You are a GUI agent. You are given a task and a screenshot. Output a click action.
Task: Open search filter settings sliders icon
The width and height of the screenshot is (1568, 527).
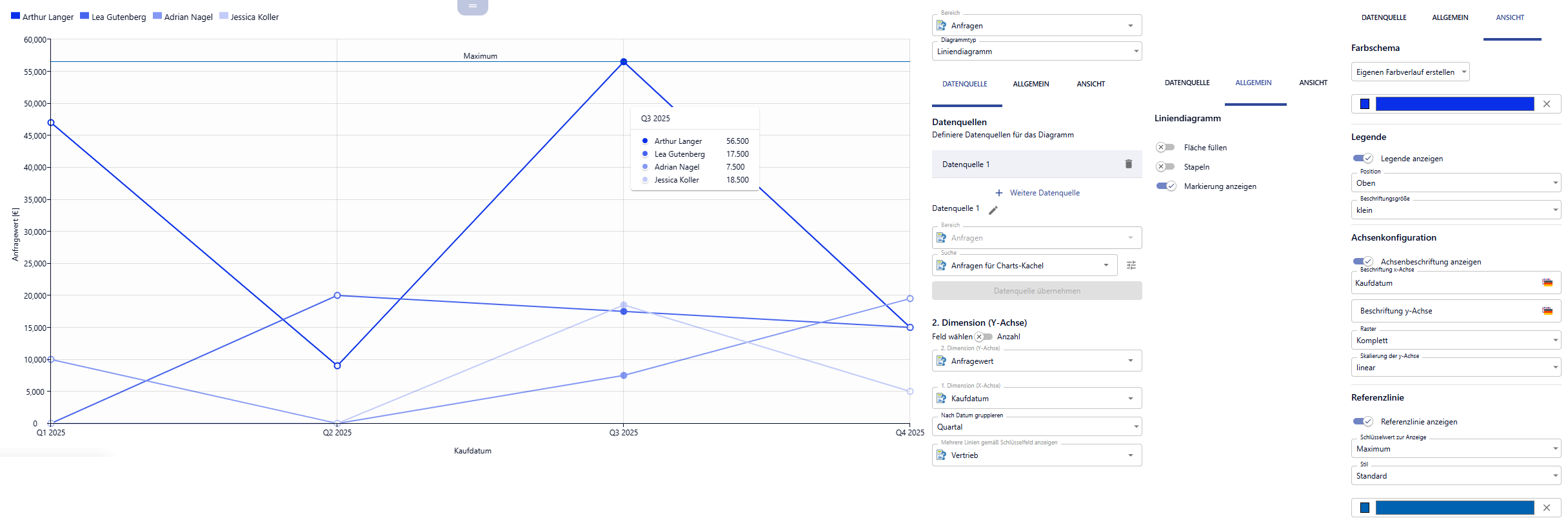1131,265
